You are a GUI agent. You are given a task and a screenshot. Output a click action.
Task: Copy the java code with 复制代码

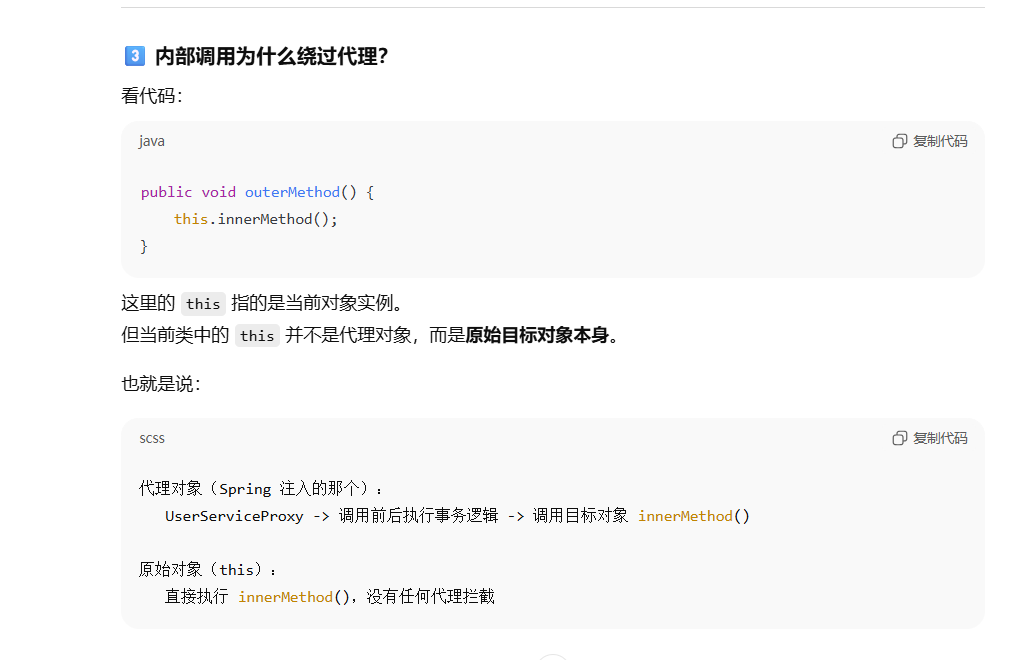938,141
